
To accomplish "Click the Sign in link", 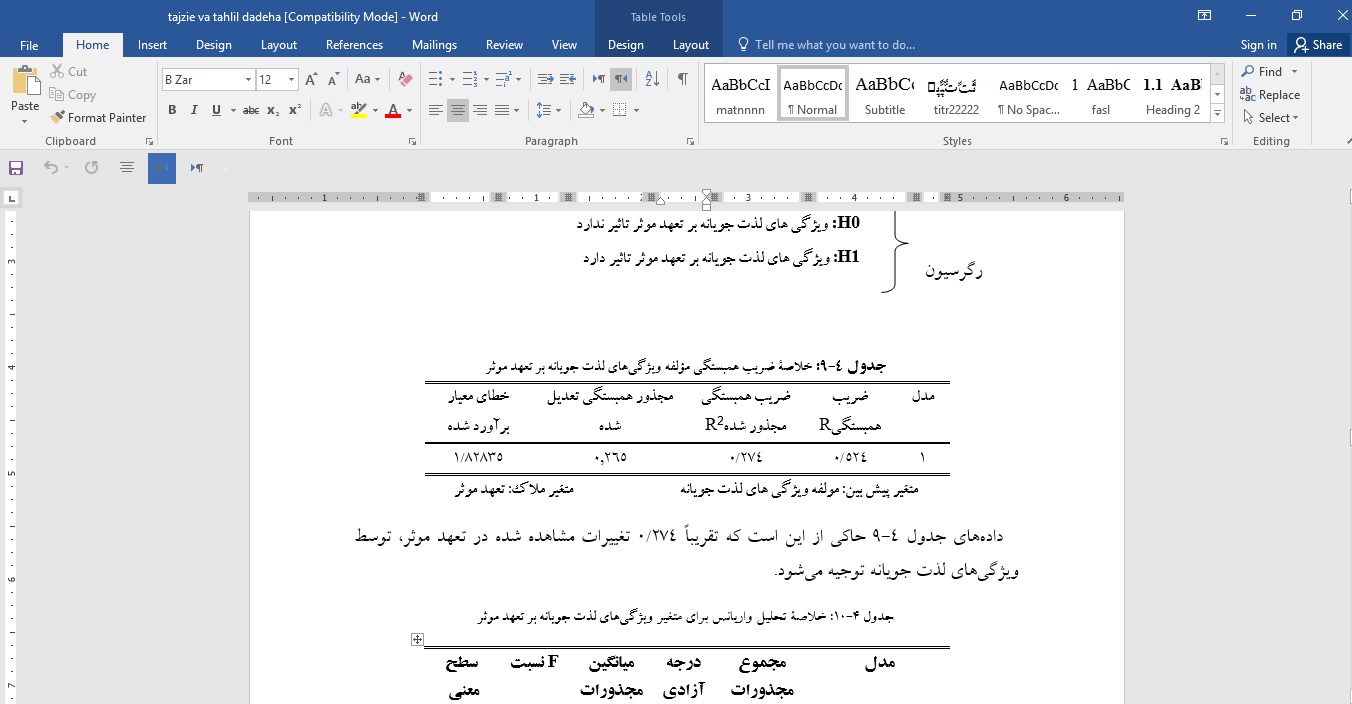I will [x=1258, y=45].
